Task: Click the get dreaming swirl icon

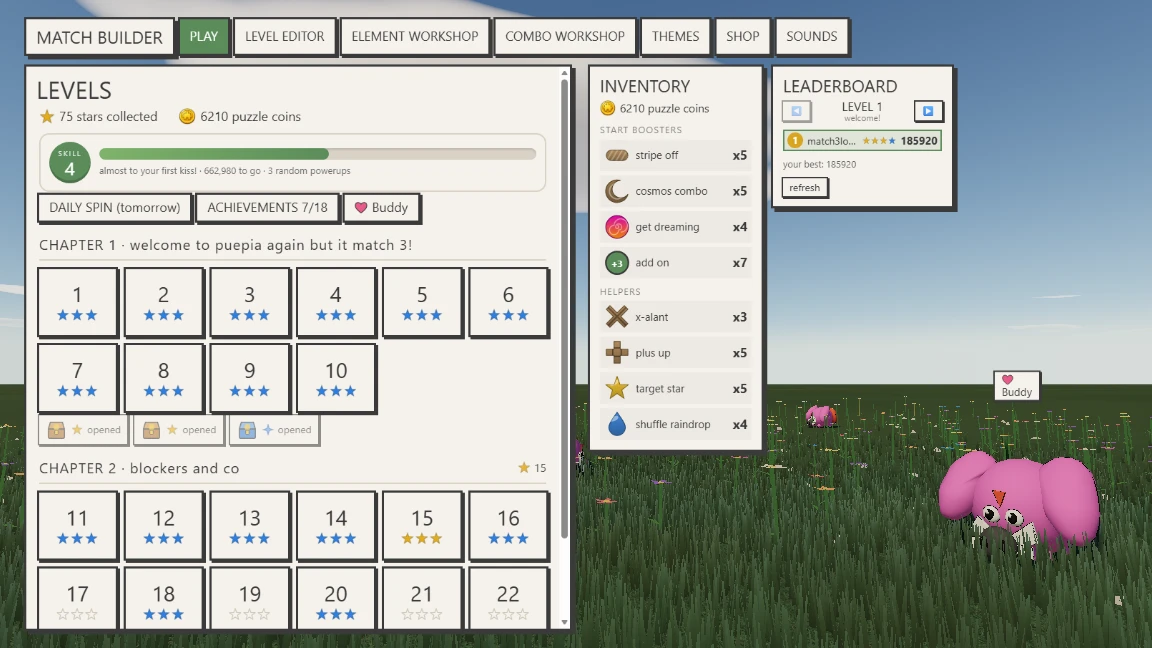Action: [x=616, y=227]
